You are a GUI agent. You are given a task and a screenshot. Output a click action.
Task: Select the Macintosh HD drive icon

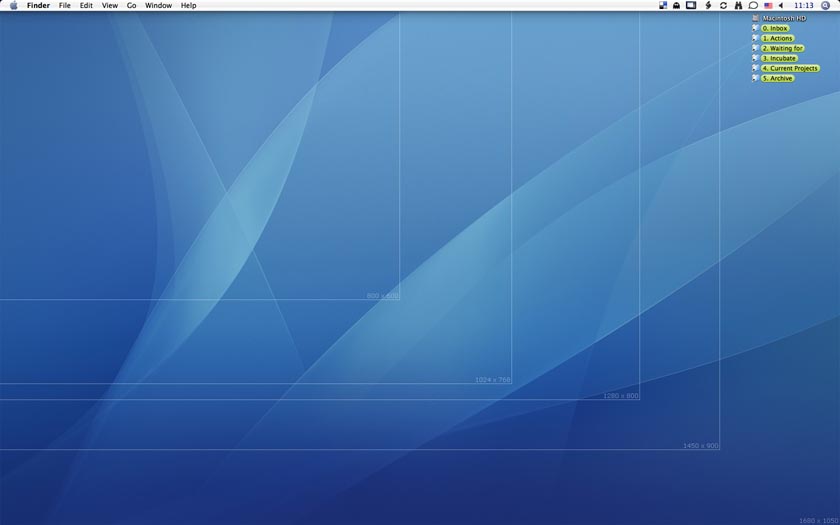pyautogui.click(x=756, y=18)
